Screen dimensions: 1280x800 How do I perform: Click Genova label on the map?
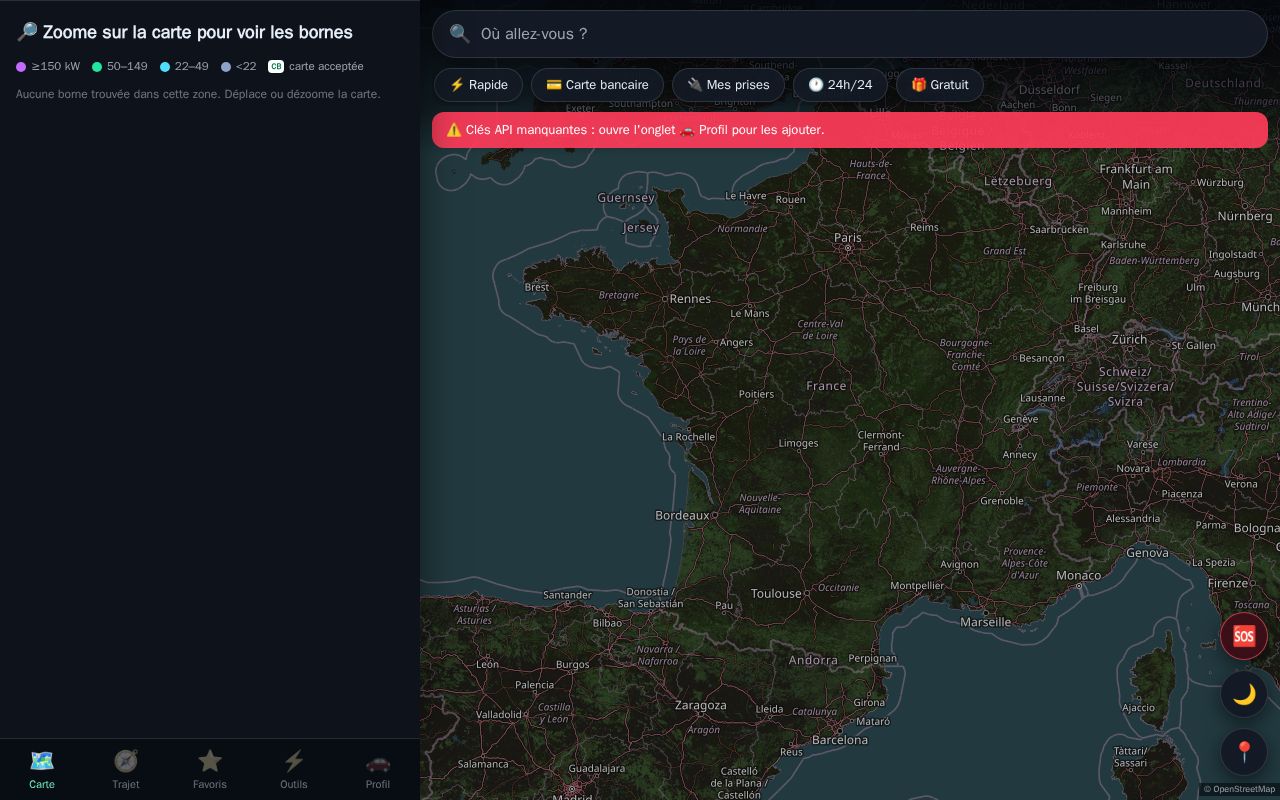pyautogui.click(x=1147, y=553)
